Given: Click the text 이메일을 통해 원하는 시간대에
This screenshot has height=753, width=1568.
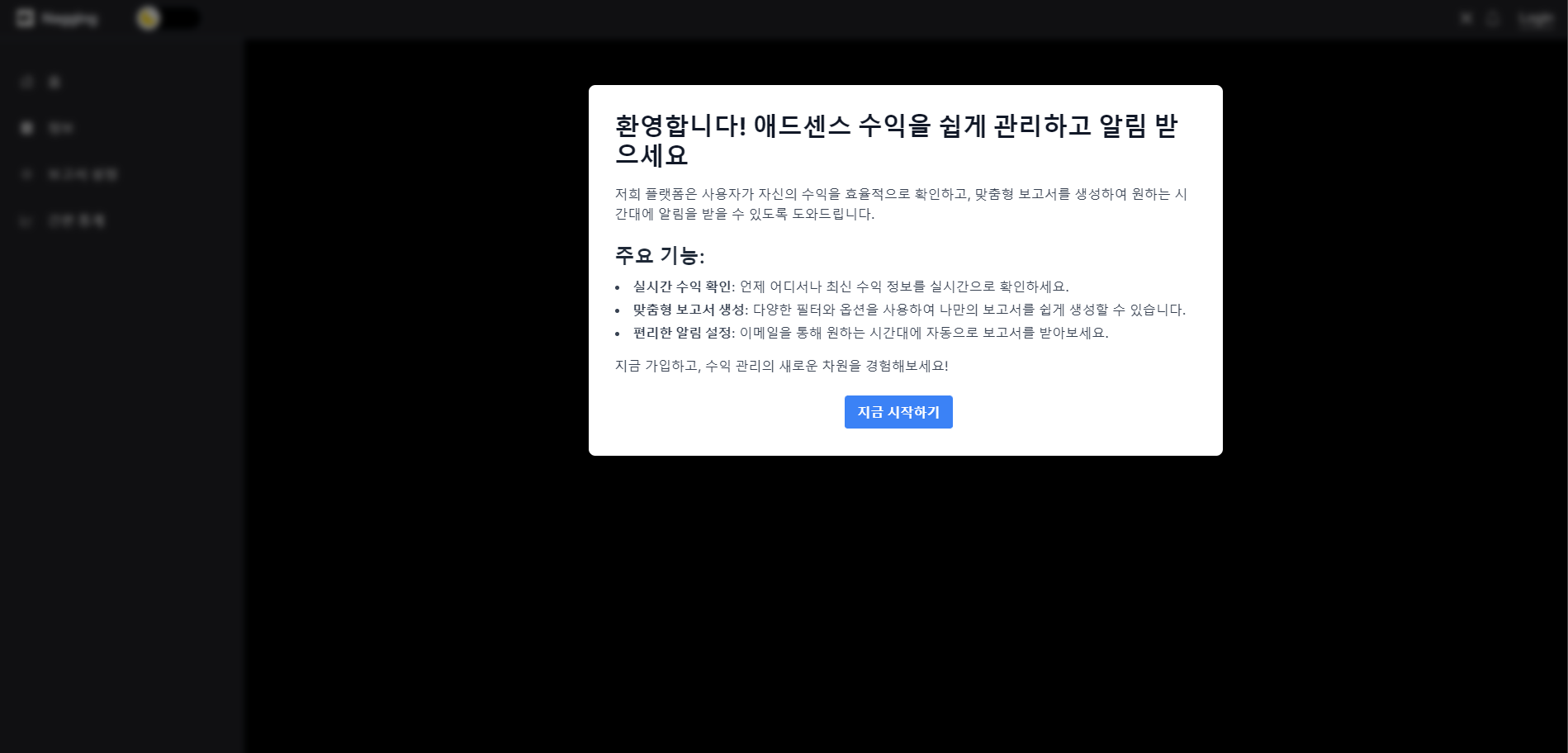Looking at the screenshot, I should [x=924, y=333].
